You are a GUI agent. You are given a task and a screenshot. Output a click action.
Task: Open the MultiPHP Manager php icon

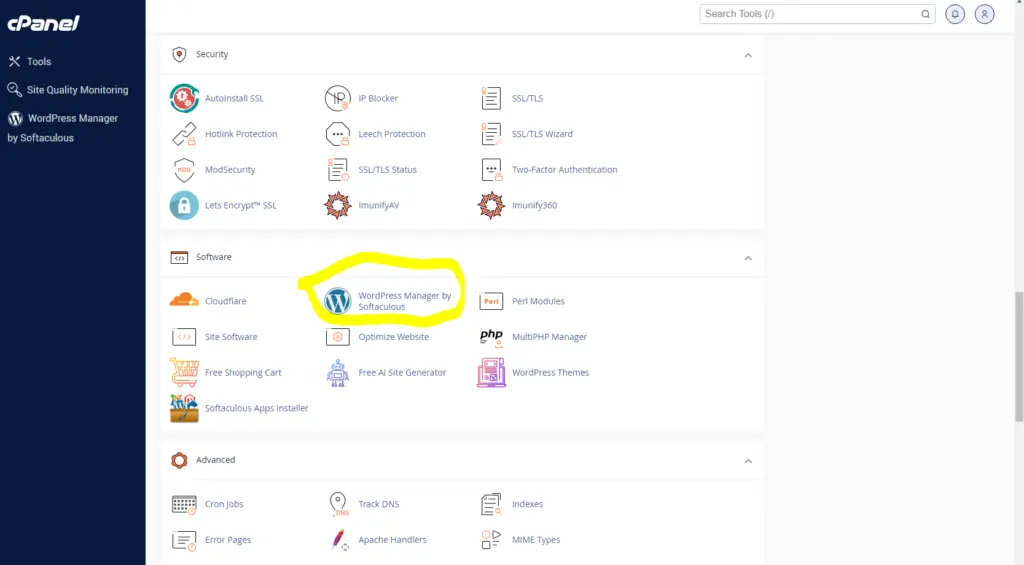[491, 337]
